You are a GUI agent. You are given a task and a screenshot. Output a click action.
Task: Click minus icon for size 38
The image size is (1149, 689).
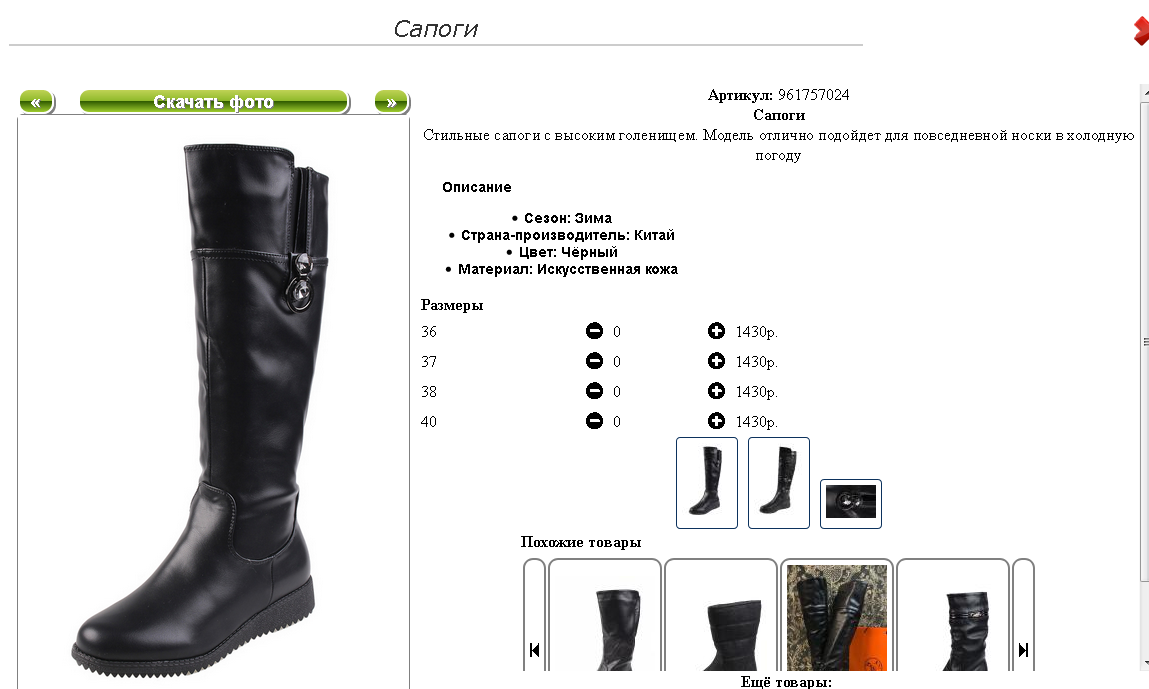pos(594,391)
